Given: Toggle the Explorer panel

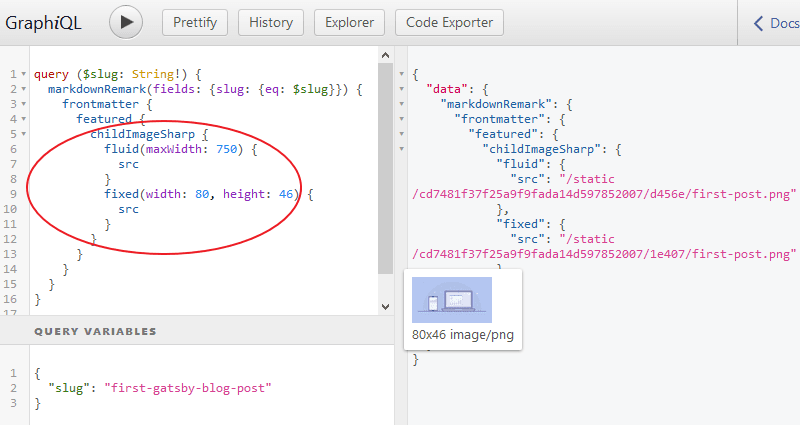Looking at the screenshot, I should [x=349, y=23].
